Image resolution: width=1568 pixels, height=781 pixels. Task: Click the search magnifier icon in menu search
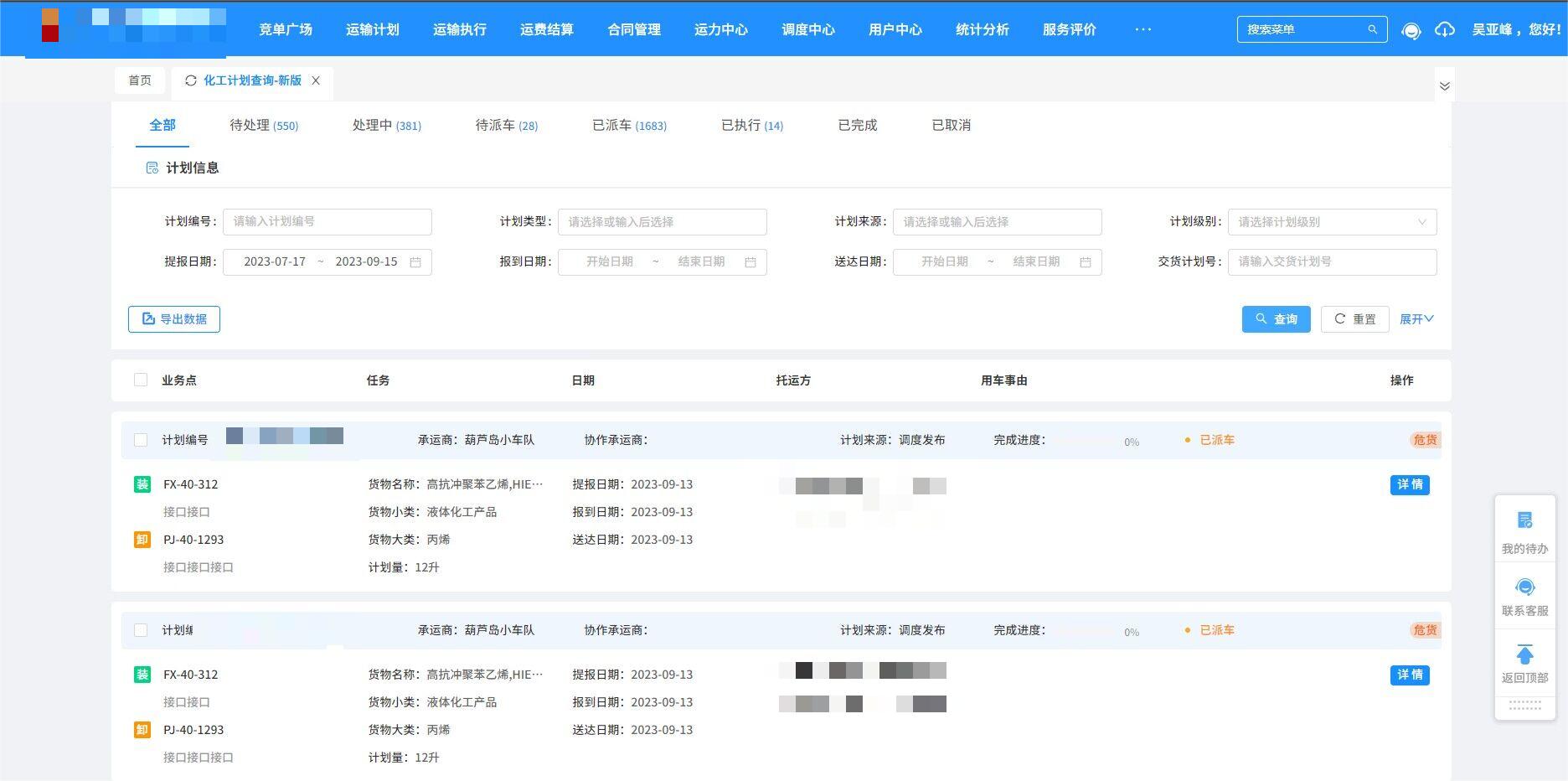click(x=1372, y=29)
